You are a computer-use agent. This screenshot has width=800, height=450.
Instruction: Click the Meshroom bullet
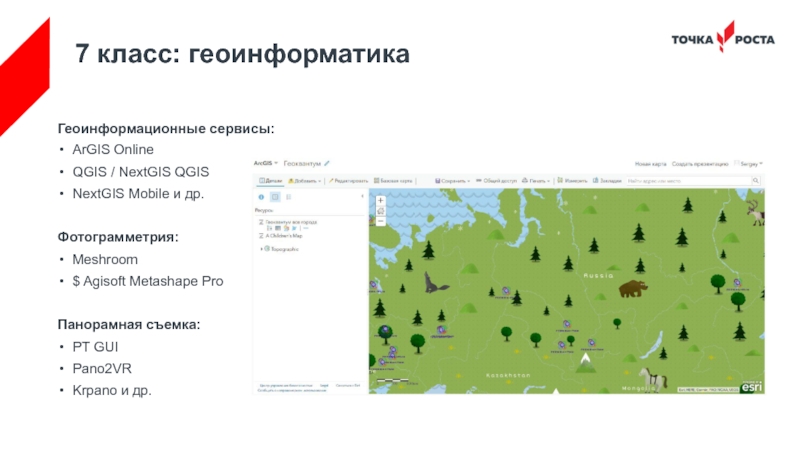(x=105, y=260)
